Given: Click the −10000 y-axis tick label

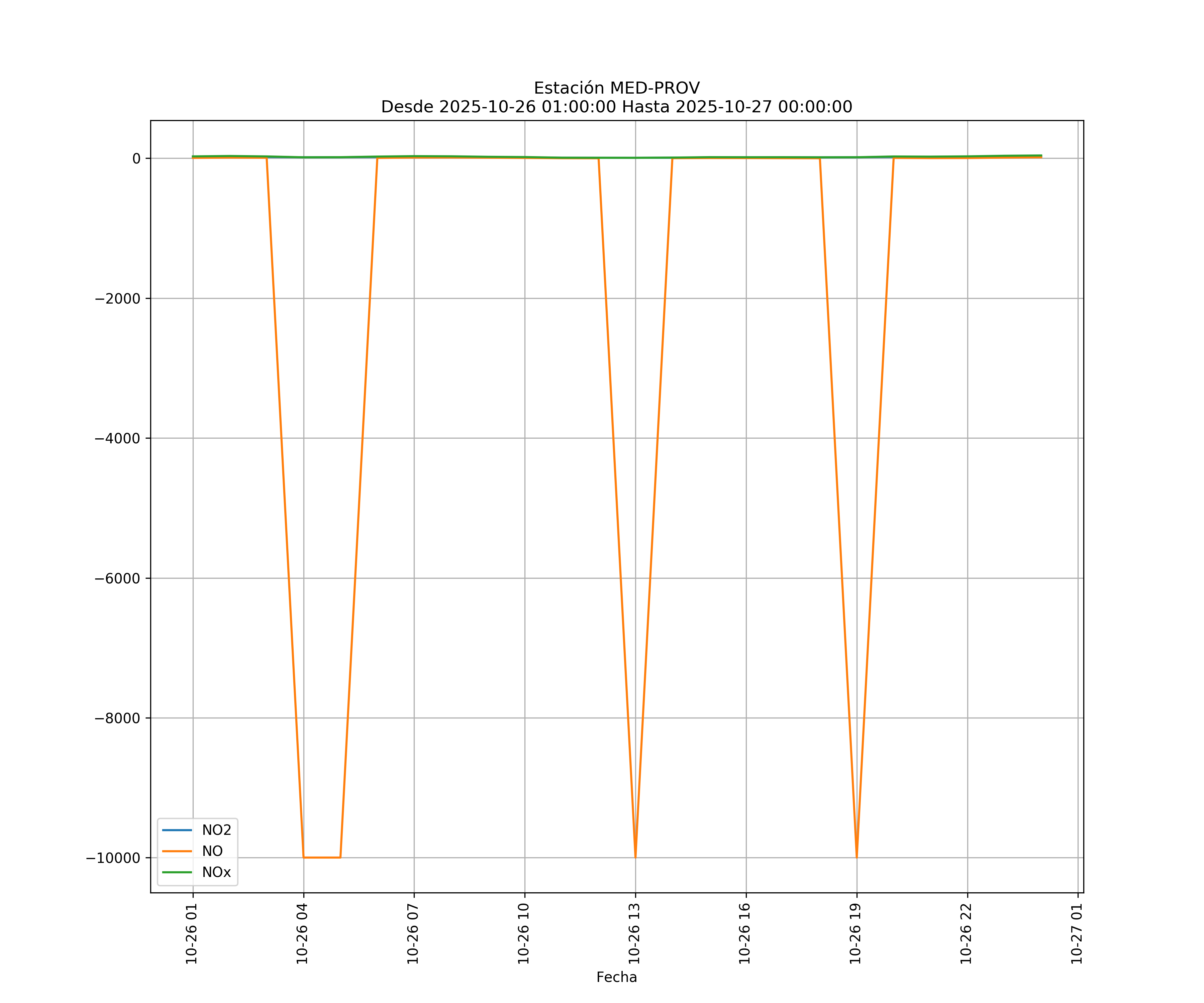Looking at the screenshot, I should [x=113, y=858].
